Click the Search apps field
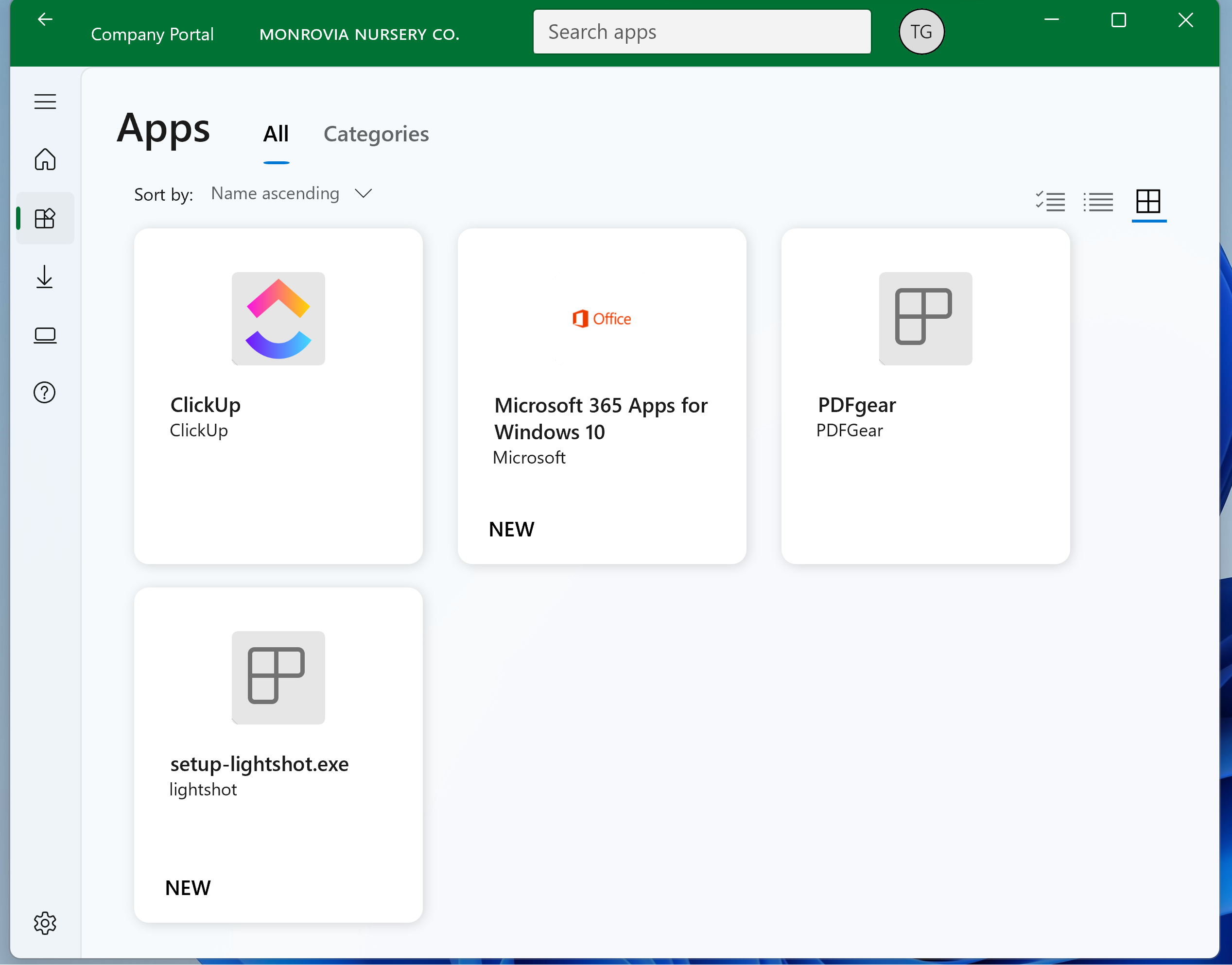The width and height of the screenshot is (1232, 965). click(x=702, y=32)
